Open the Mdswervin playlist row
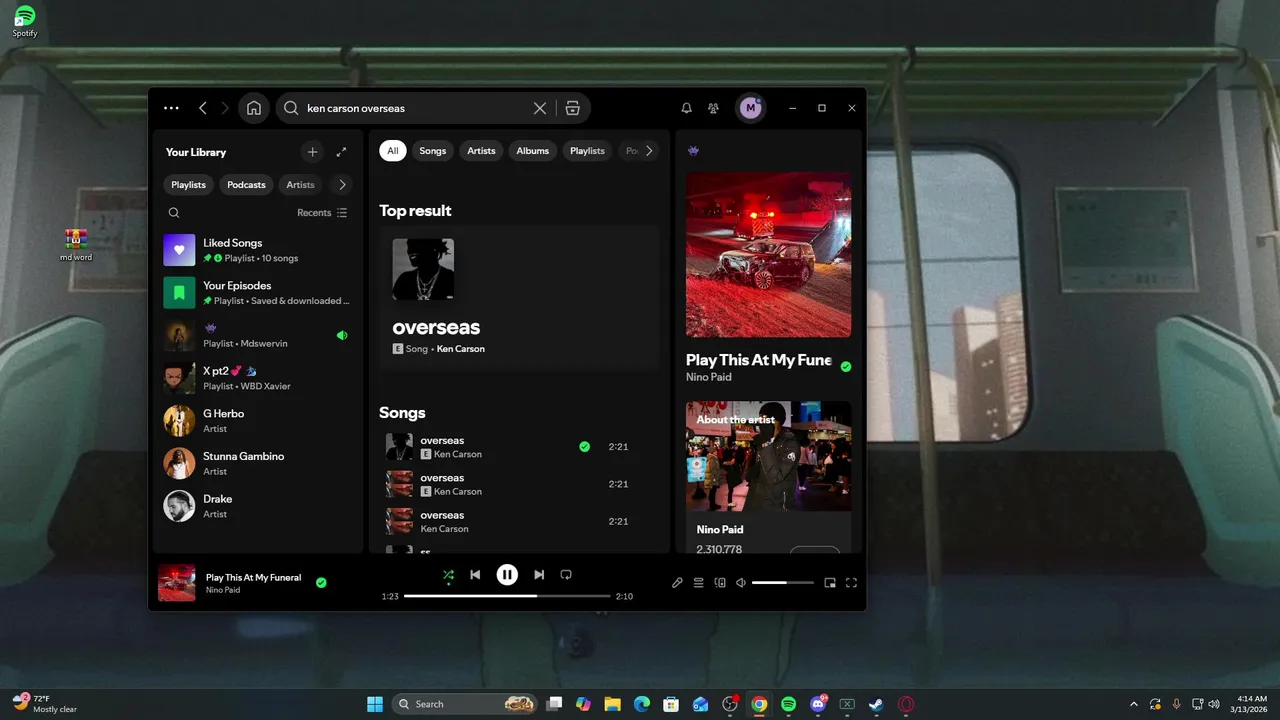Screen dimensions: 1280x720 click(x=257, y=336)
